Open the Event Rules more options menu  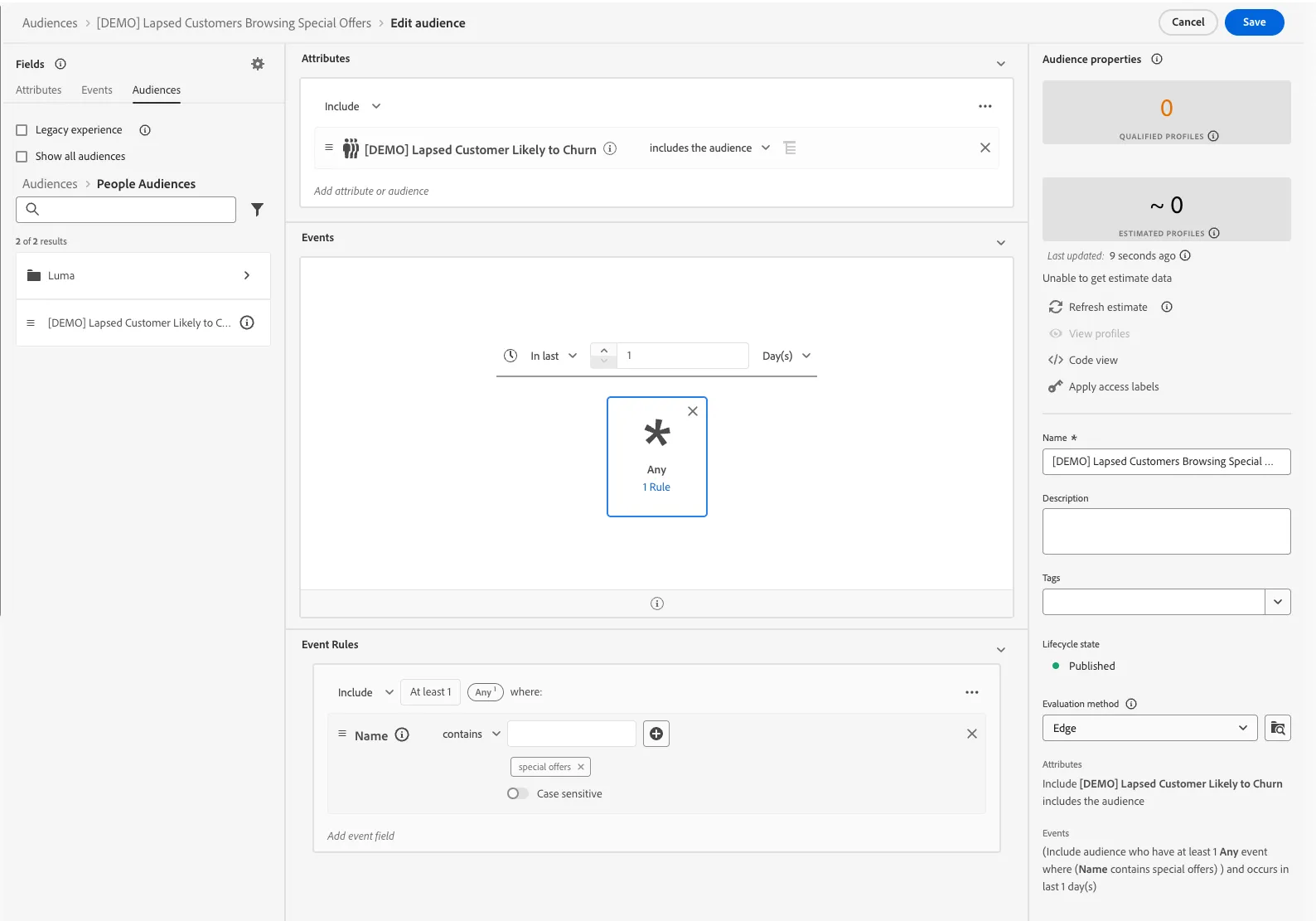[x=972, y=692]
